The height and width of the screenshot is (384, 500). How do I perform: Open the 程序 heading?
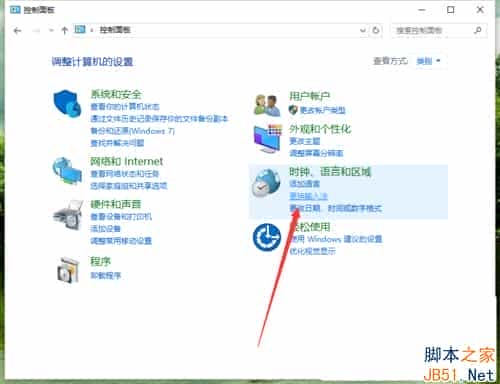100,261
